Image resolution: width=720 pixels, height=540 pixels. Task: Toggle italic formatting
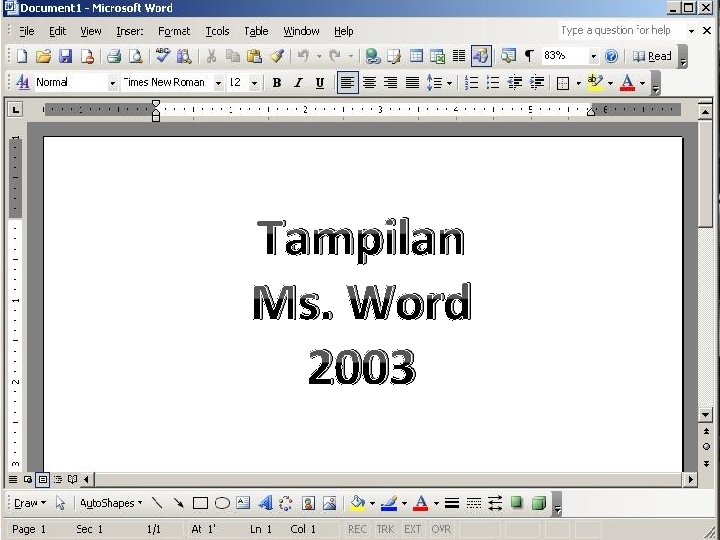(298, 83)
